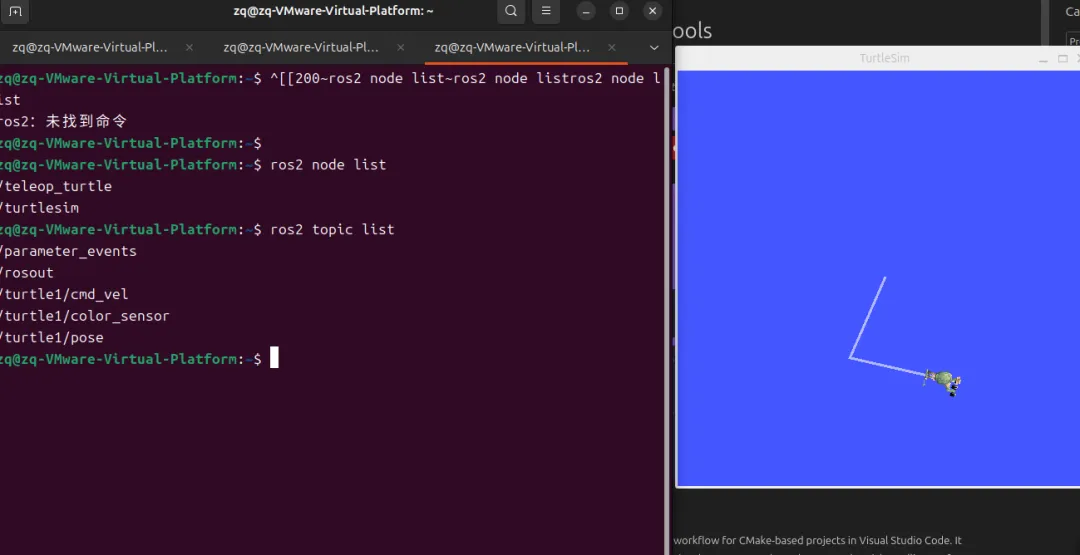Expand the tab list dropdown arrow

[654, 48]
